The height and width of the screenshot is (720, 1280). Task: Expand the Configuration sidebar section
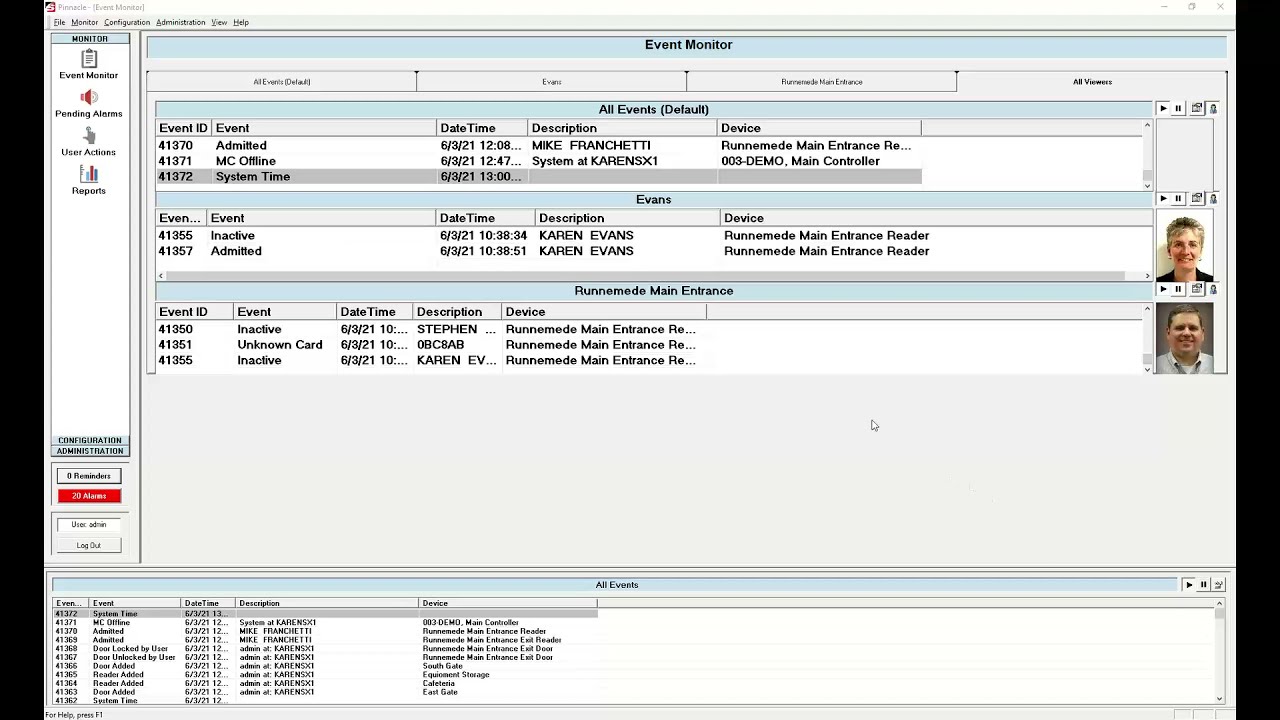tap(90, 440)
